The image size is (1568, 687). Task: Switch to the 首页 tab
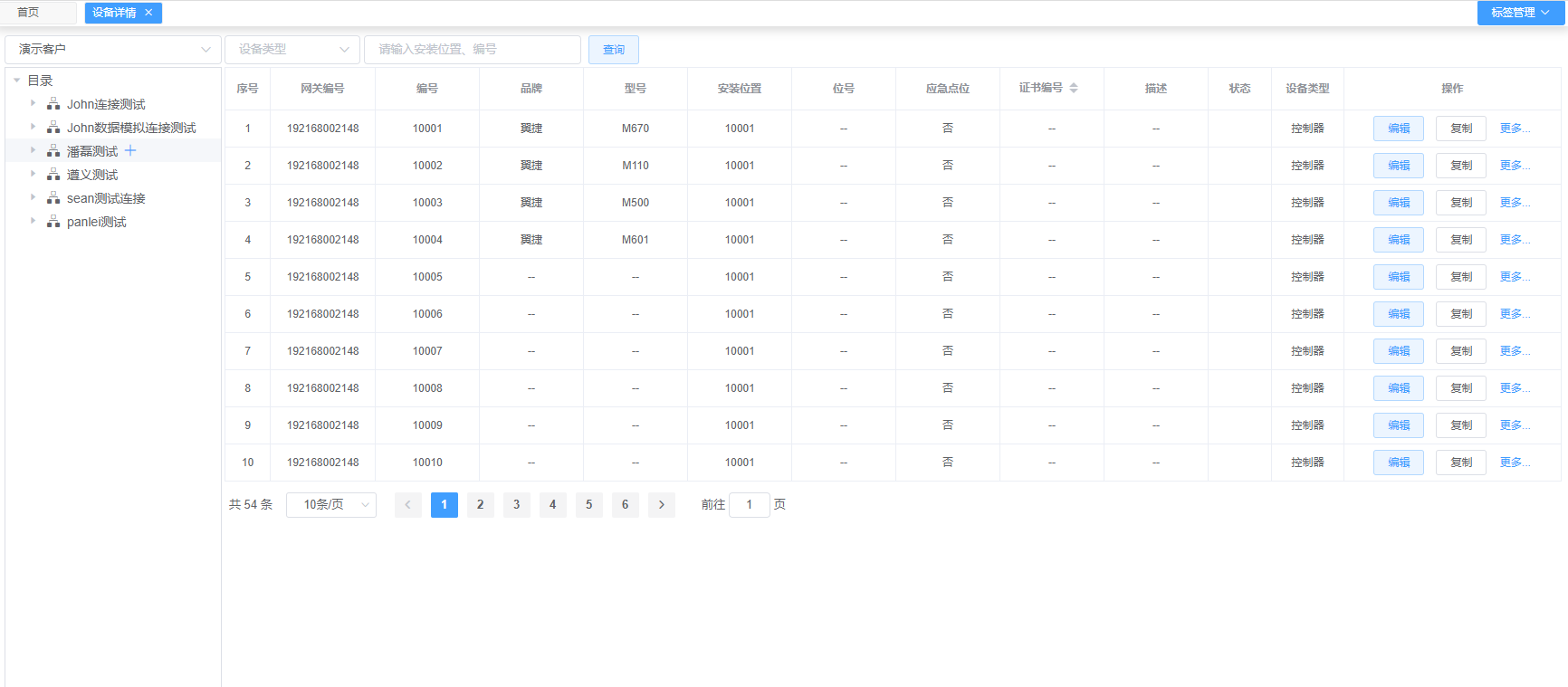28,13
